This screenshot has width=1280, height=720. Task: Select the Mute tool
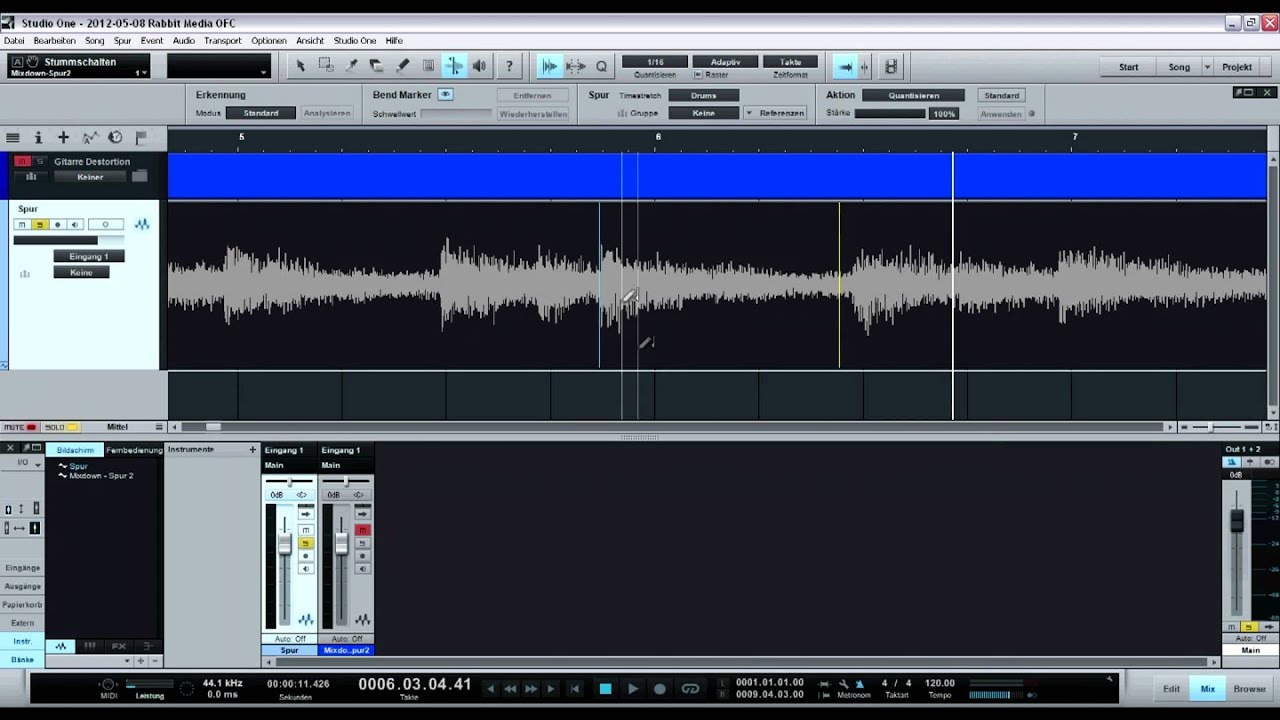(429, 66)
